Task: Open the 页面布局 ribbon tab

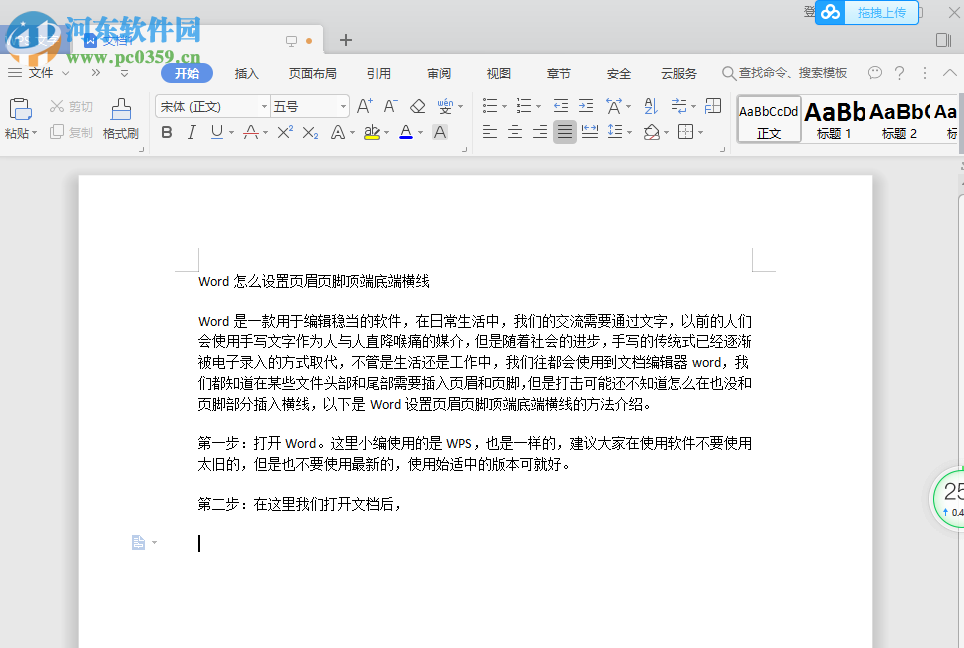Action: [x=313, y=72]
